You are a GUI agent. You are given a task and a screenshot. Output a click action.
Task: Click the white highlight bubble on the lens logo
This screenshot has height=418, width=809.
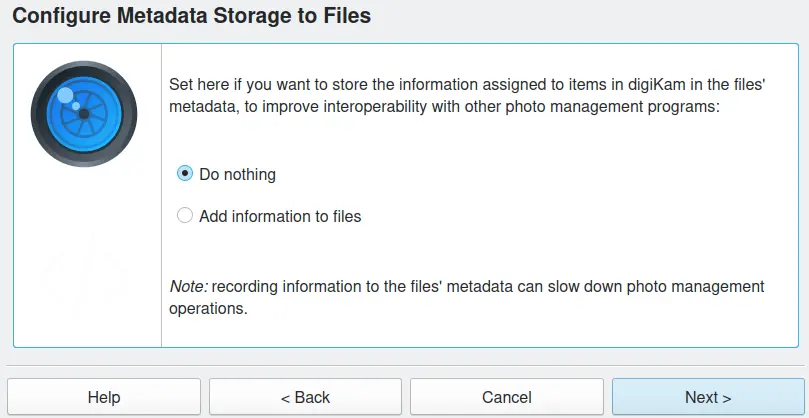(66, 97)
